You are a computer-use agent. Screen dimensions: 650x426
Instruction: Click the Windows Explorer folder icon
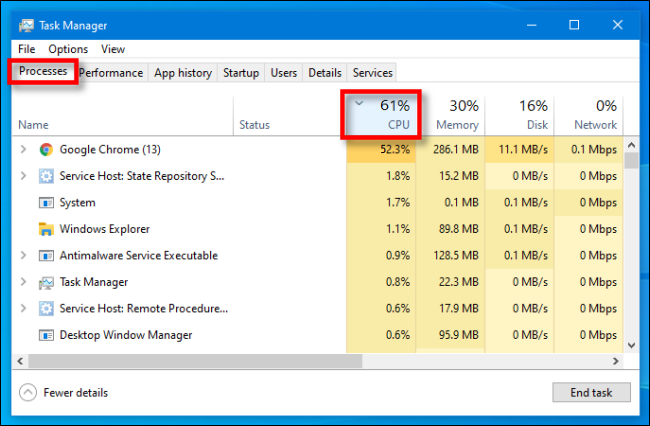46,229
